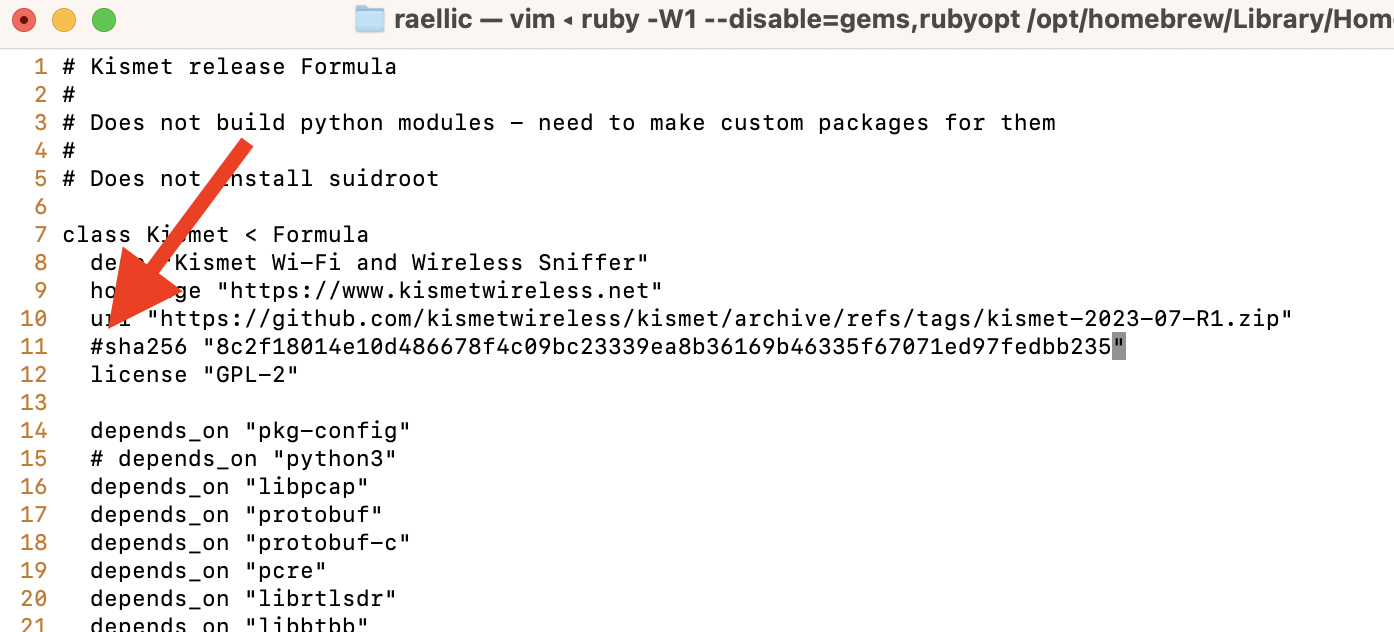Click the commented depends_on "python3" line
The image size is (1394, 632).
[244, 459]
